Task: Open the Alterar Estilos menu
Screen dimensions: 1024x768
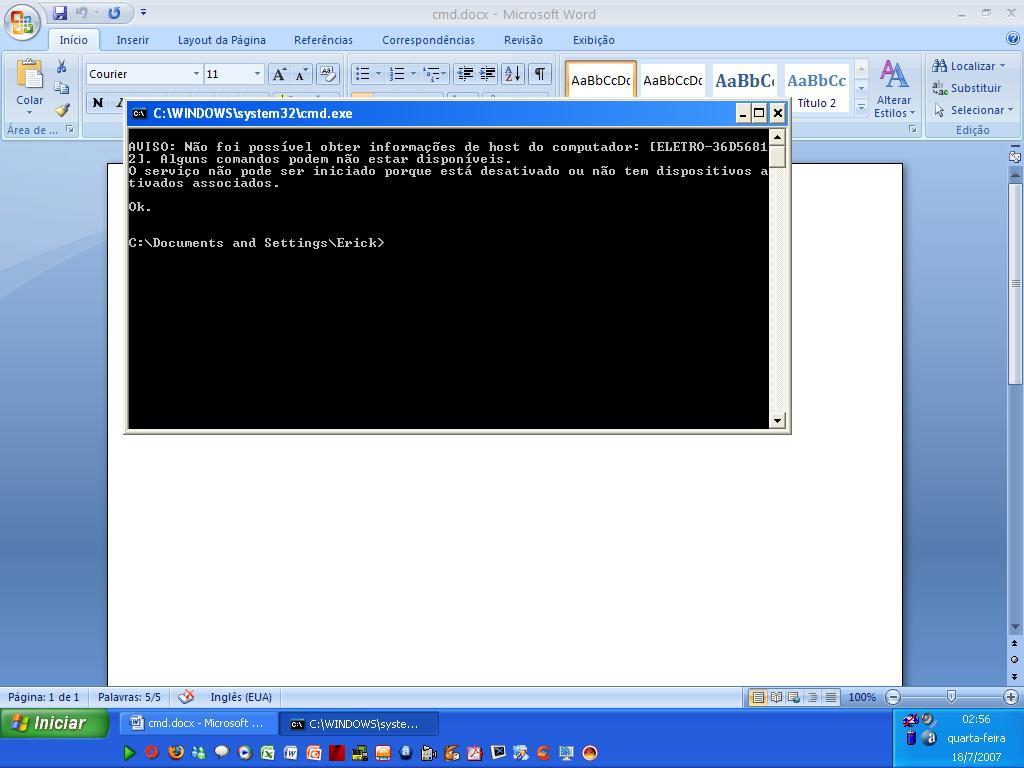Action: pos(894,89)
